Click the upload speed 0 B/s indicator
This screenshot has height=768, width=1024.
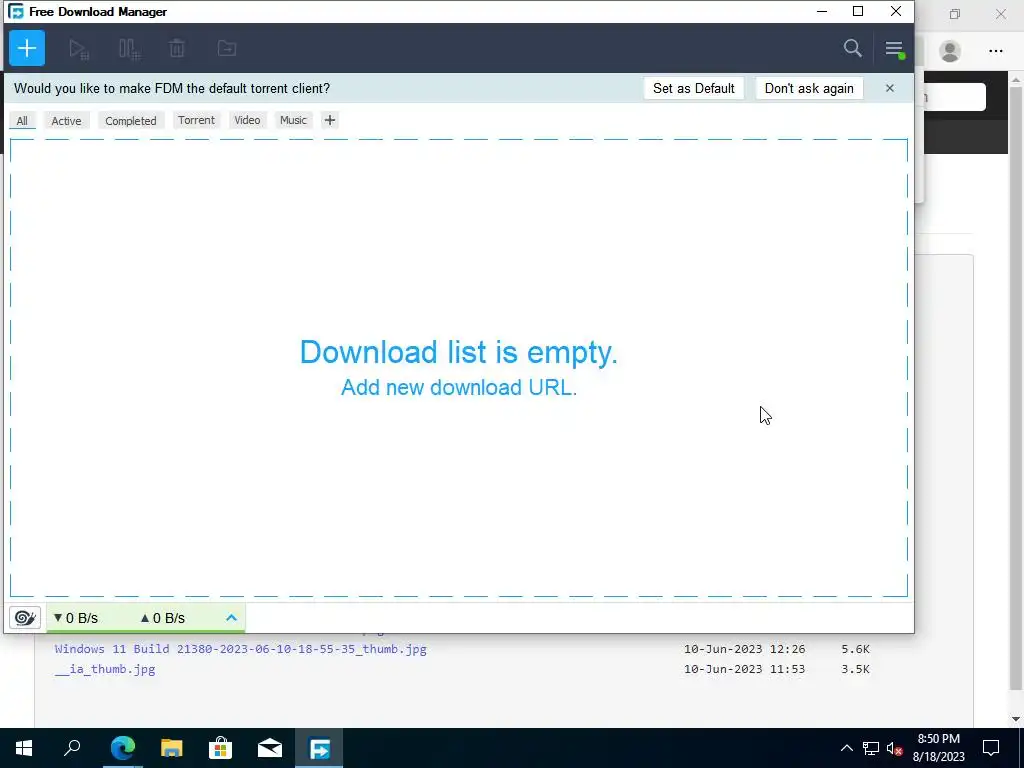click(163, 618)
